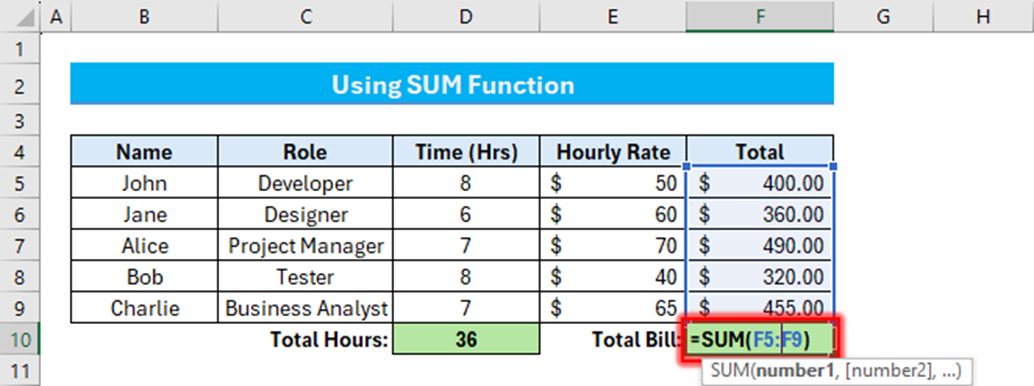
Task: Select the cell containing Bob
Action: tap(144, 276)
